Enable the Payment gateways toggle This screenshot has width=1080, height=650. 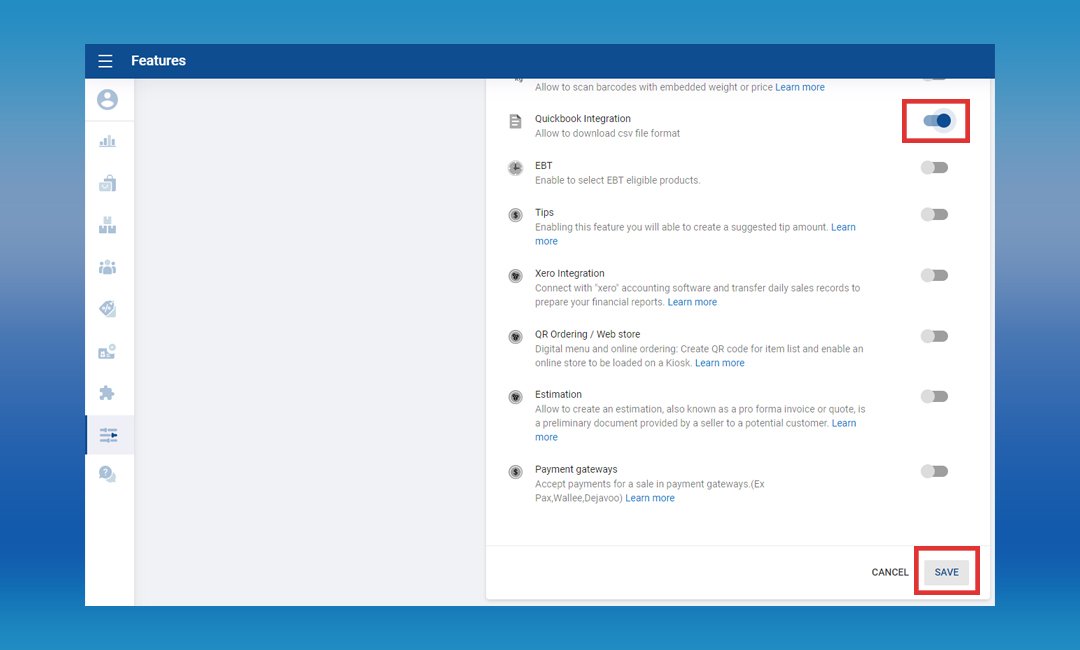(934, 471)
